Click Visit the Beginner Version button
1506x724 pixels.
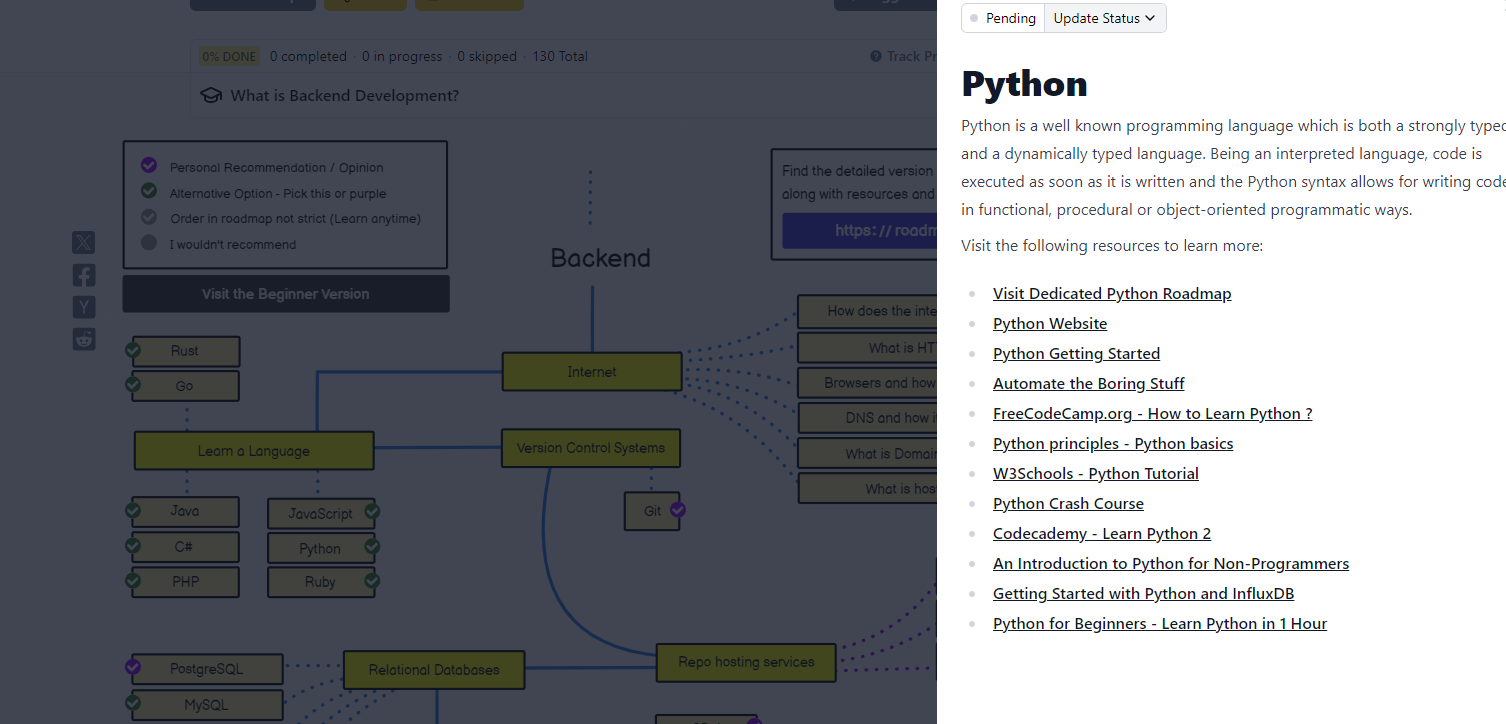[x=286, y=294]
